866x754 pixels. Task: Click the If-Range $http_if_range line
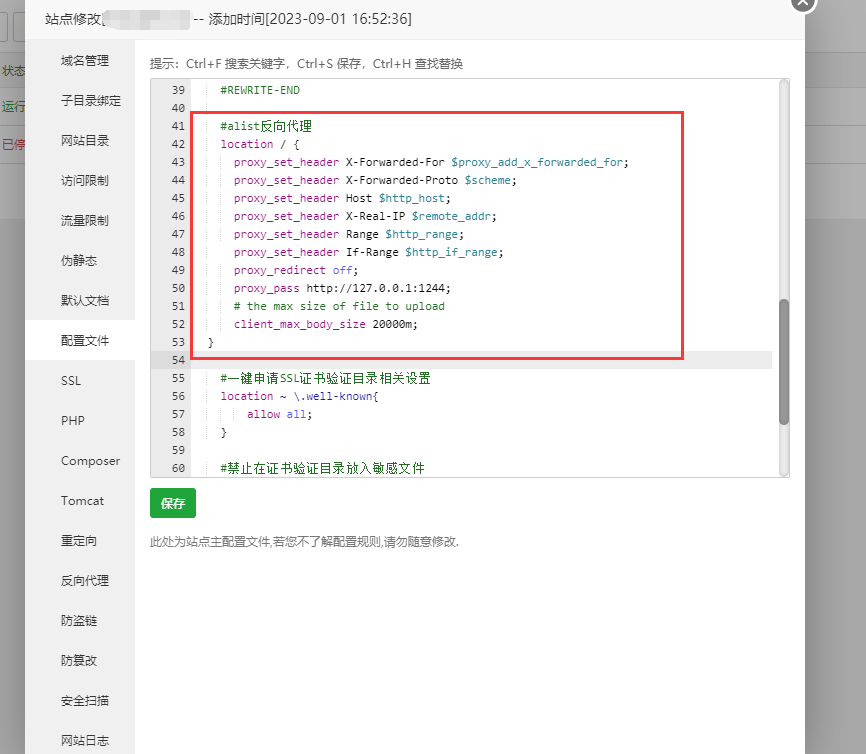coord(368,252)
